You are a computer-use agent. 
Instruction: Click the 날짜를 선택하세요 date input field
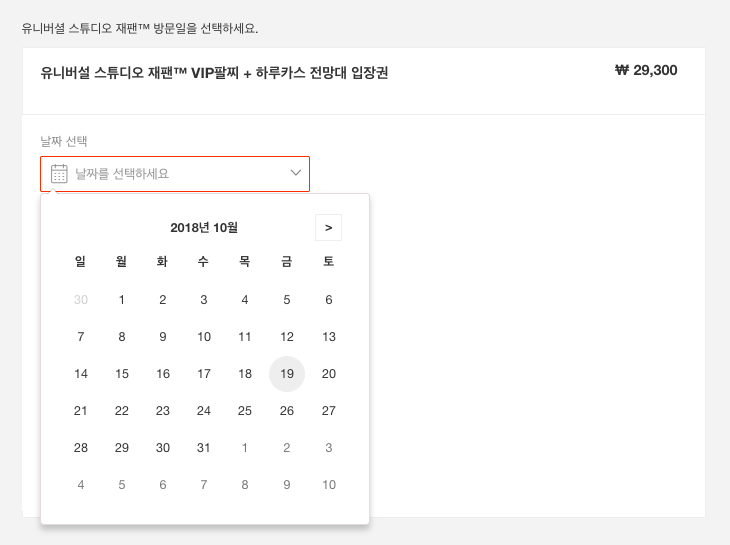tap(175, 174)
